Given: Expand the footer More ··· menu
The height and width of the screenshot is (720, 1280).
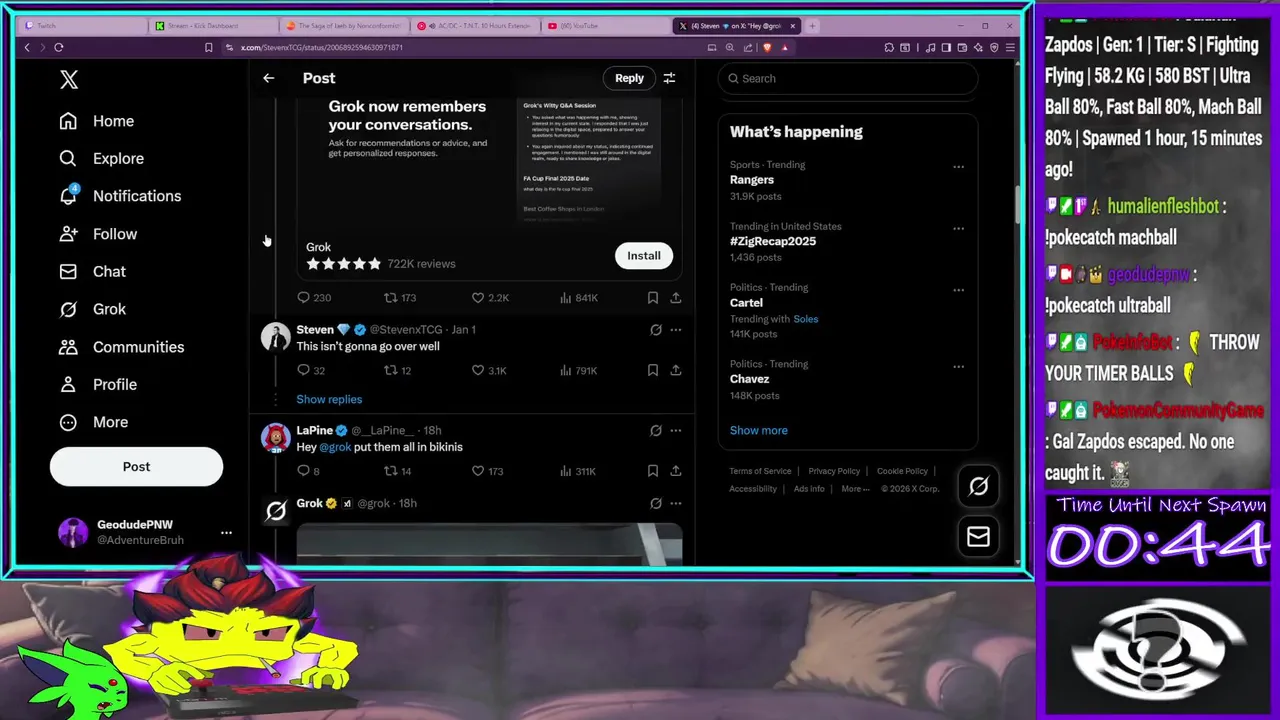Looking at the screenshot, I should (x=856, y=489).
